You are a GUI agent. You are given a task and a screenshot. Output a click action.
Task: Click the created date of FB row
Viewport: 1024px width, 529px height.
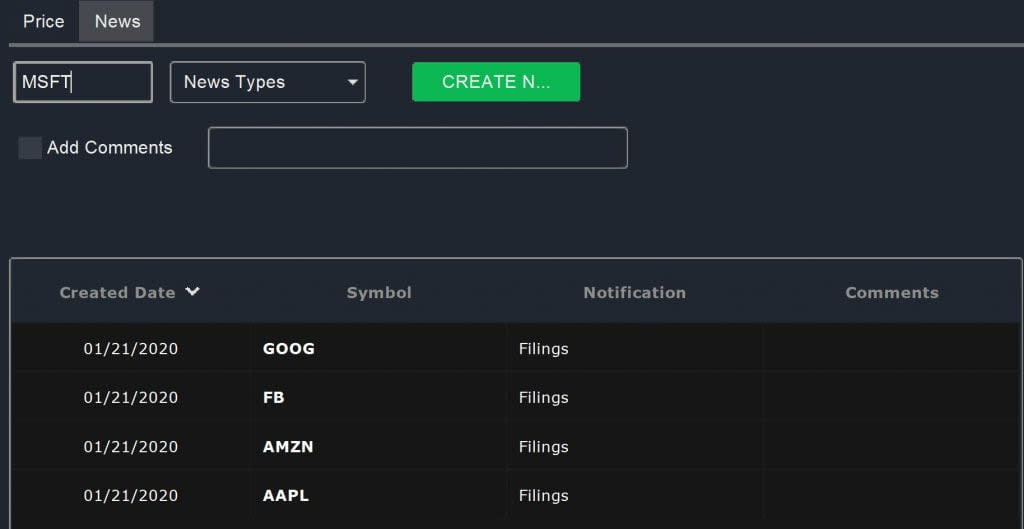coord(131,397)
